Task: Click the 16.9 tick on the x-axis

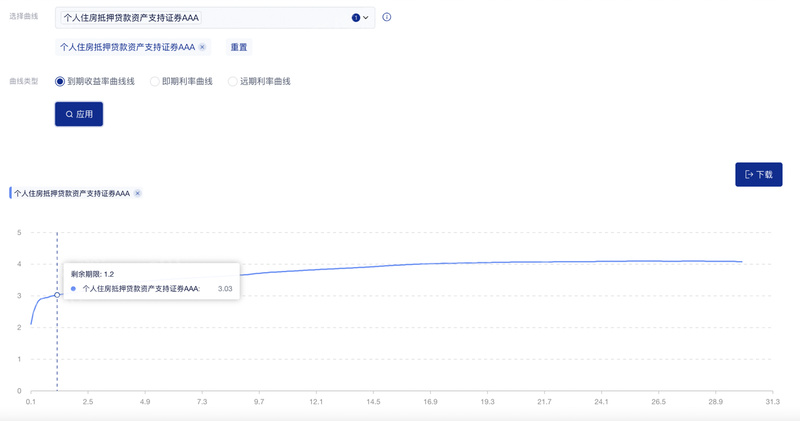Action: click(430, 402)
